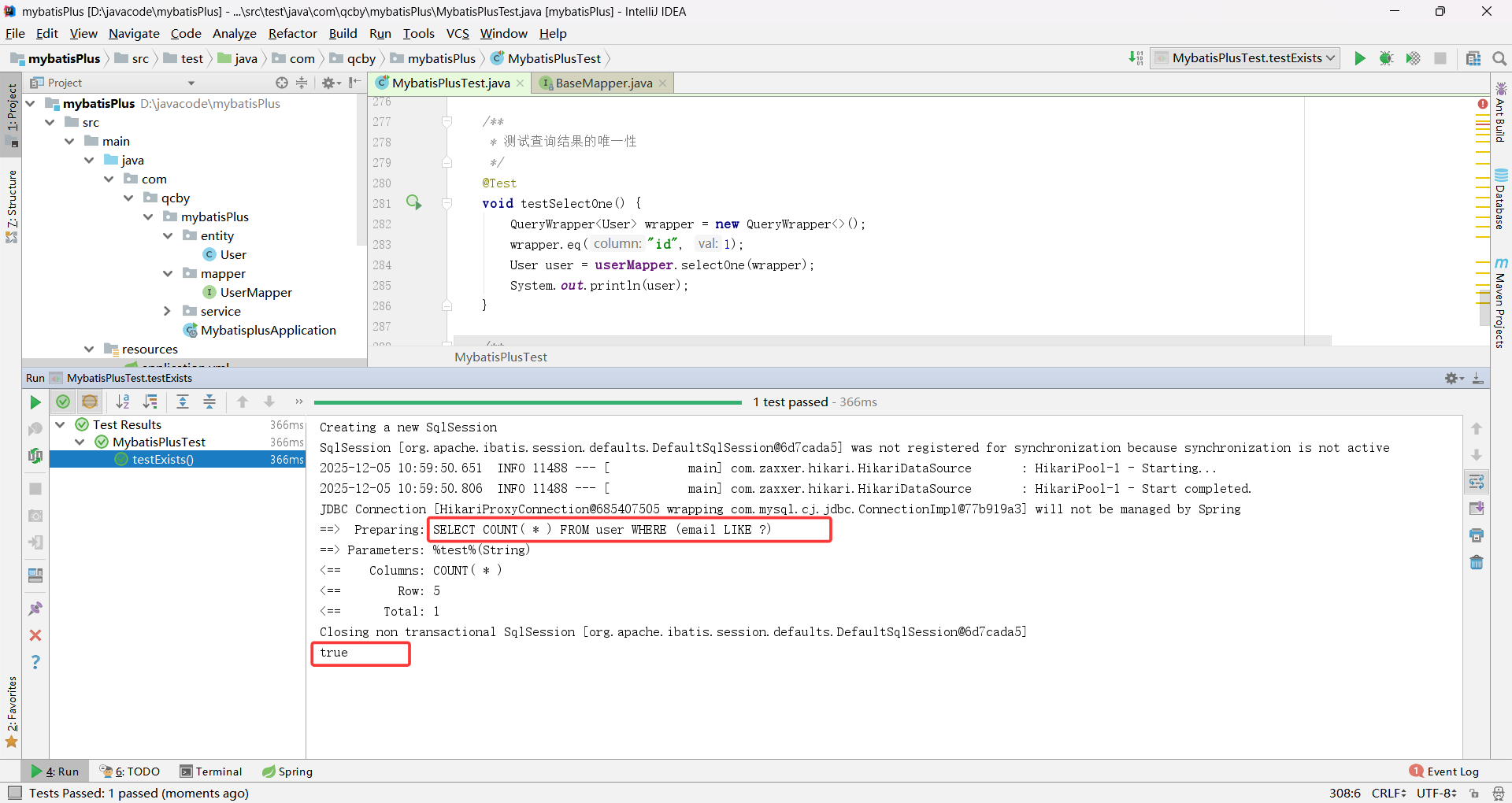The image size is (1512, 803).
Task: Switch to BaseMapper.java editor tab
Action: (604, 83)
